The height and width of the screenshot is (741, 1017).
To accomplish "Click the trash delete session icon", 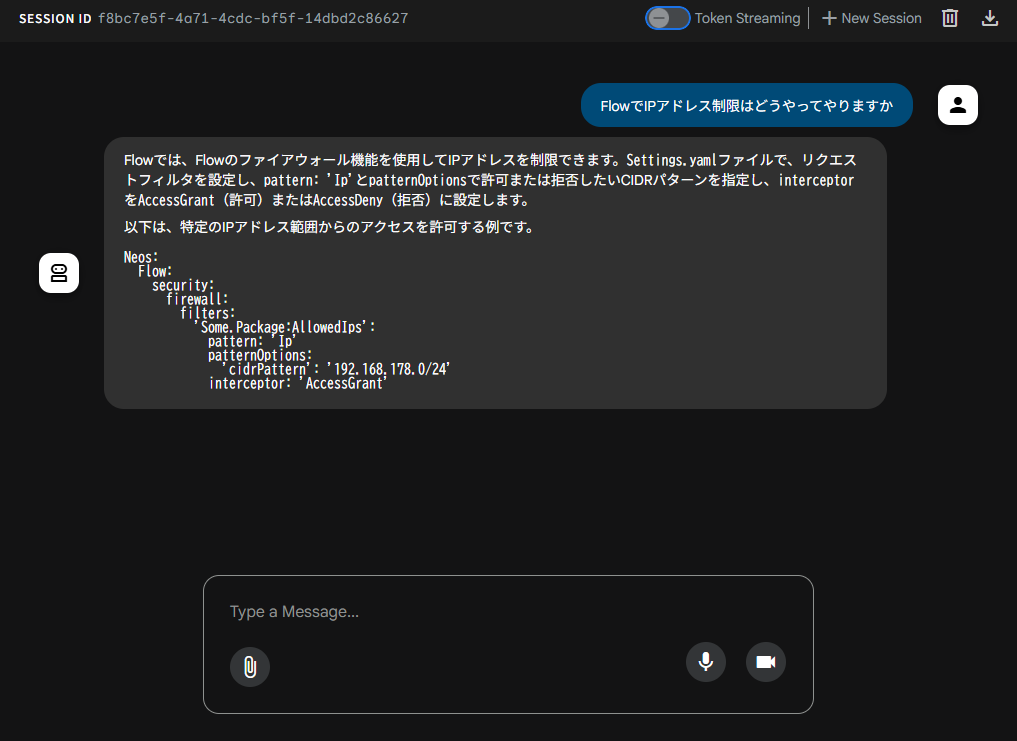I will point(950,18).
